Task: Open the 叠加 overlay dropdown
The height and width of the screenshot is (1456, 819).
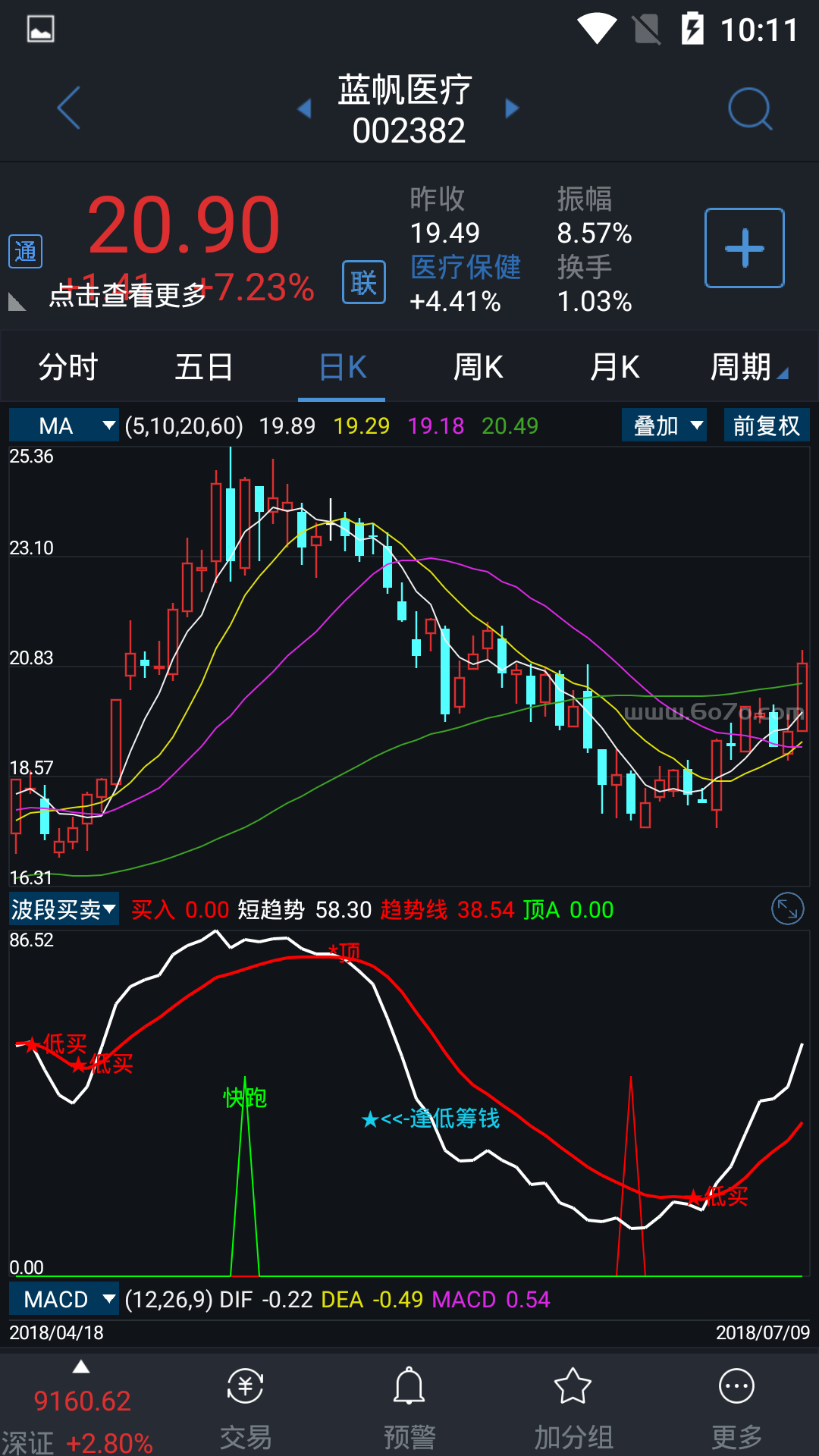Action: tap(664, 425)
